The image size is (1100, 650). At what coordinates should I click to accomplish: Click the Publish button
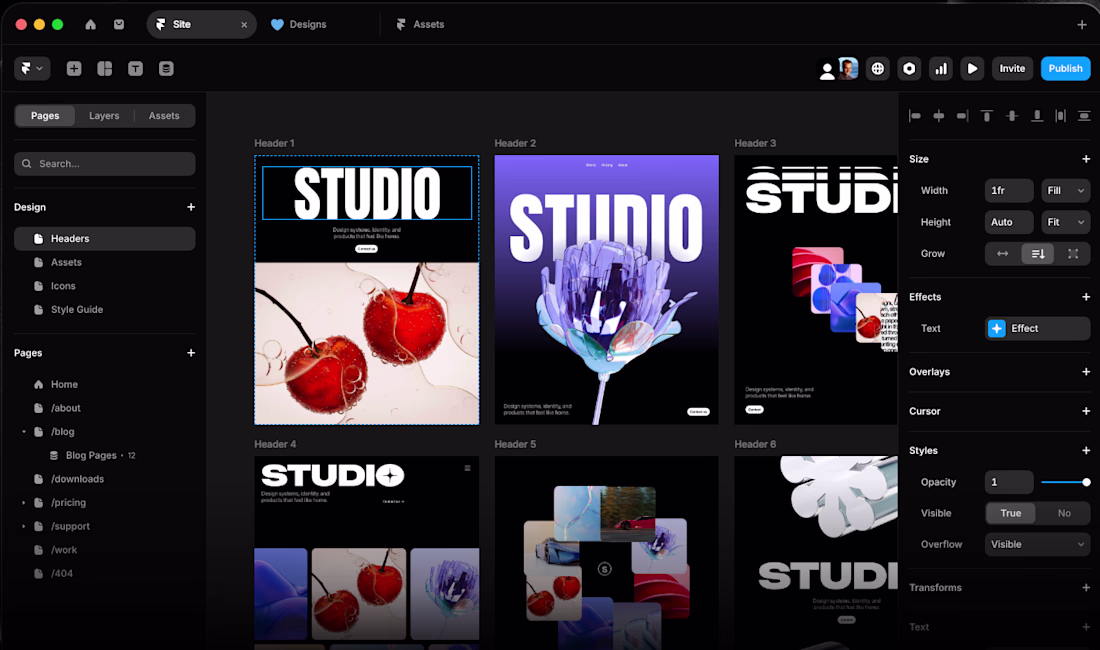1066,69
